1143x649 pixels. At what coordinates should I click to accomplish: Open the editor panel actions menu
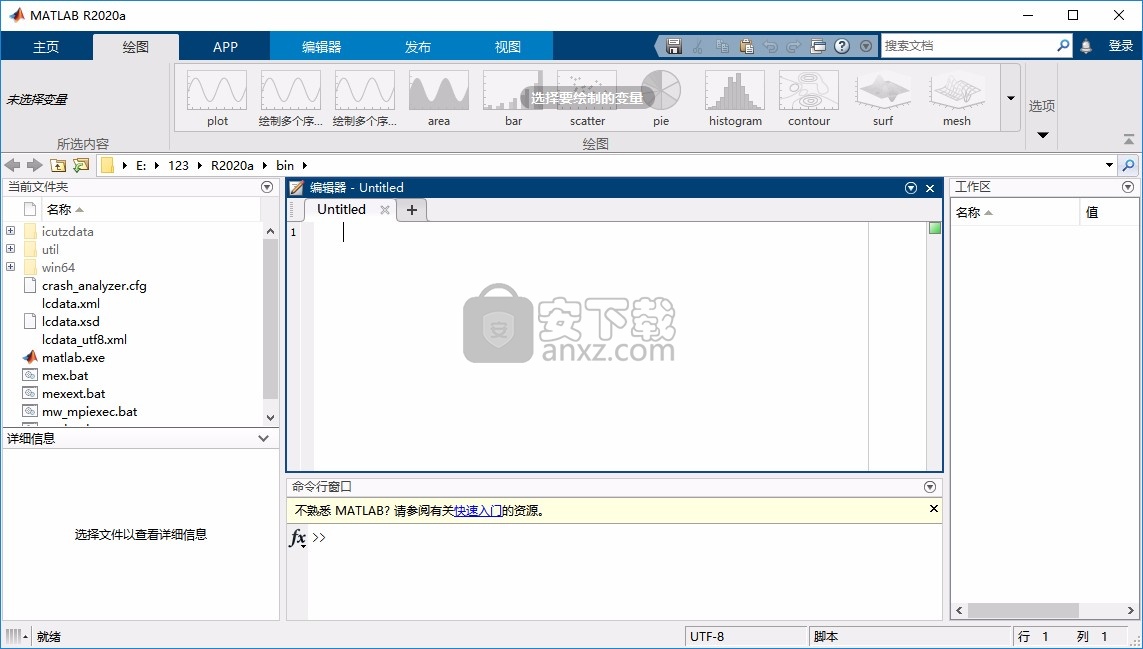pyautogui.click(x=910, y=188)
